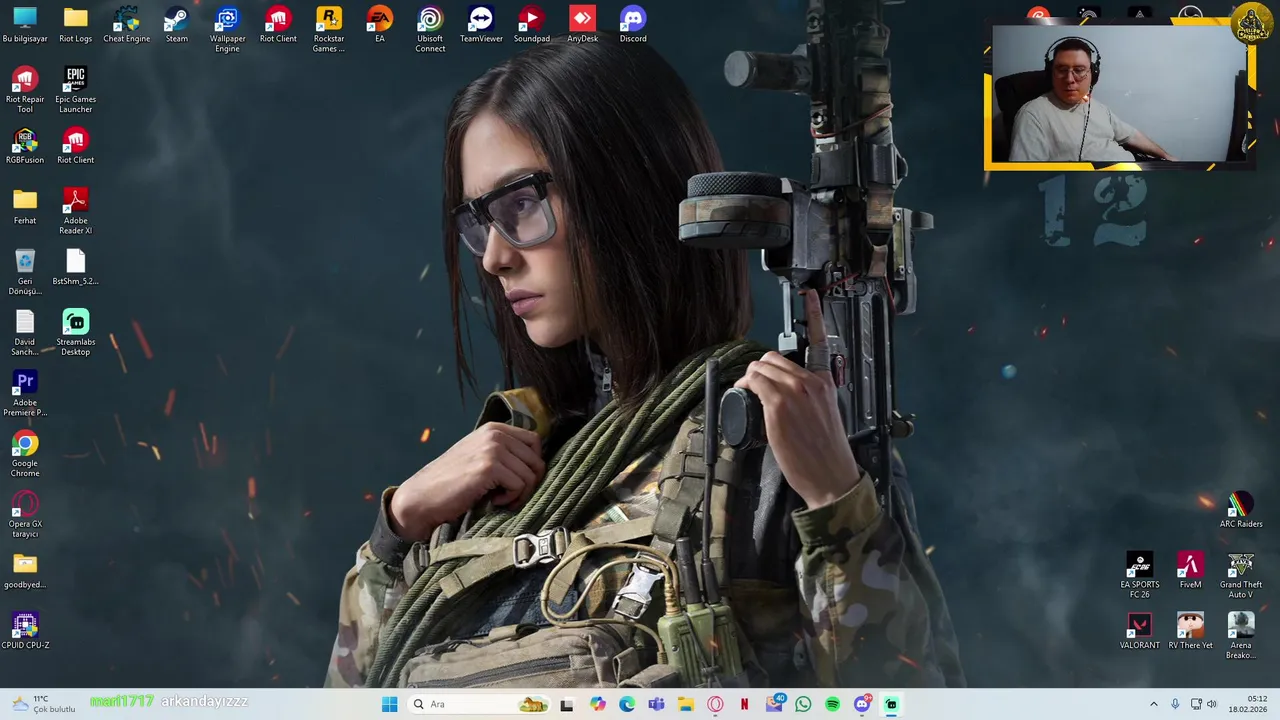Screen dimensions: 1280x720
Task: Open Netflix from the taskbar
Action: coord(744,704)
